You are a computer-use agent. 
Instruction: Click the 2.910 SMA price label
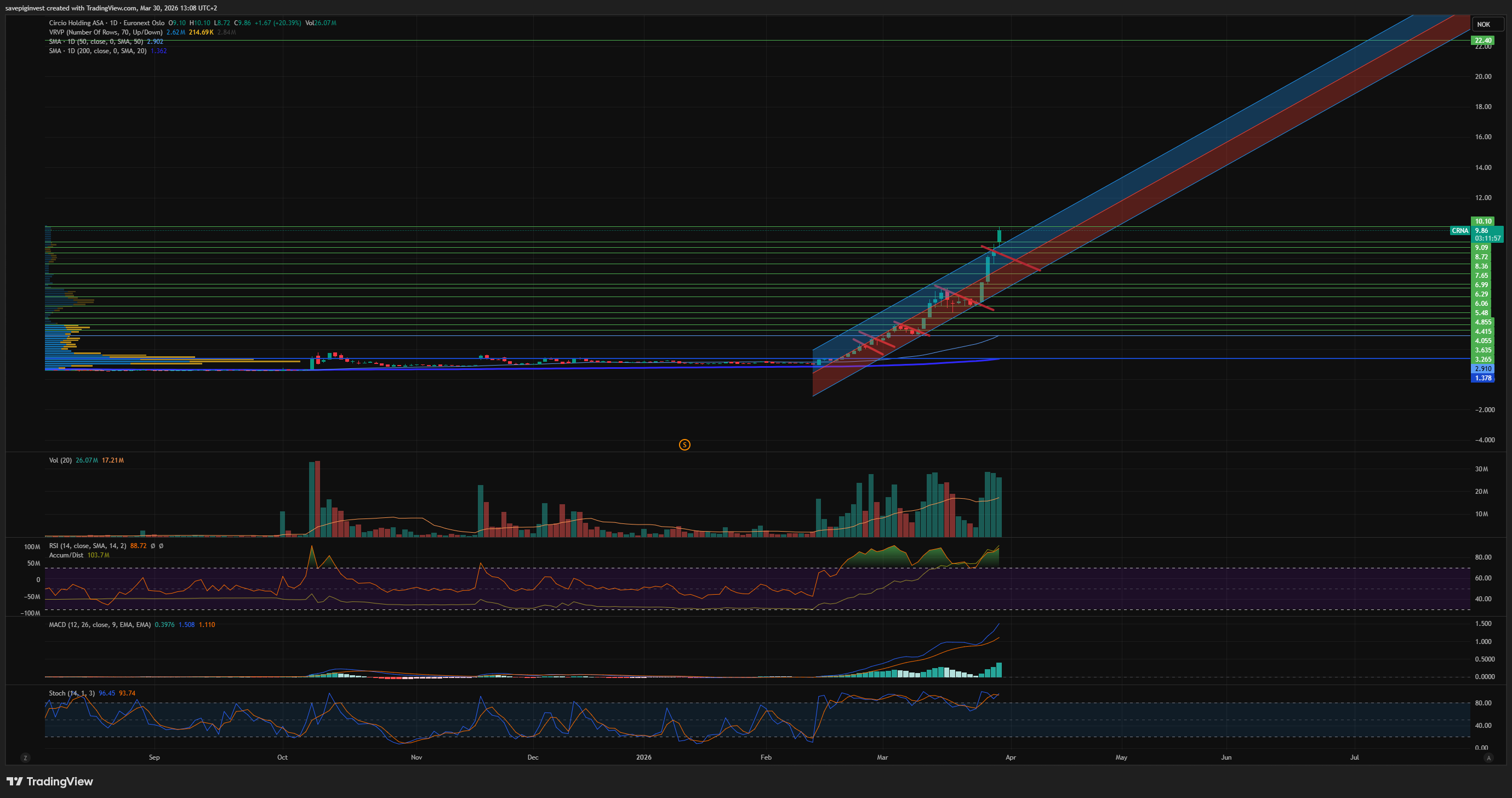pos(1482,369)
